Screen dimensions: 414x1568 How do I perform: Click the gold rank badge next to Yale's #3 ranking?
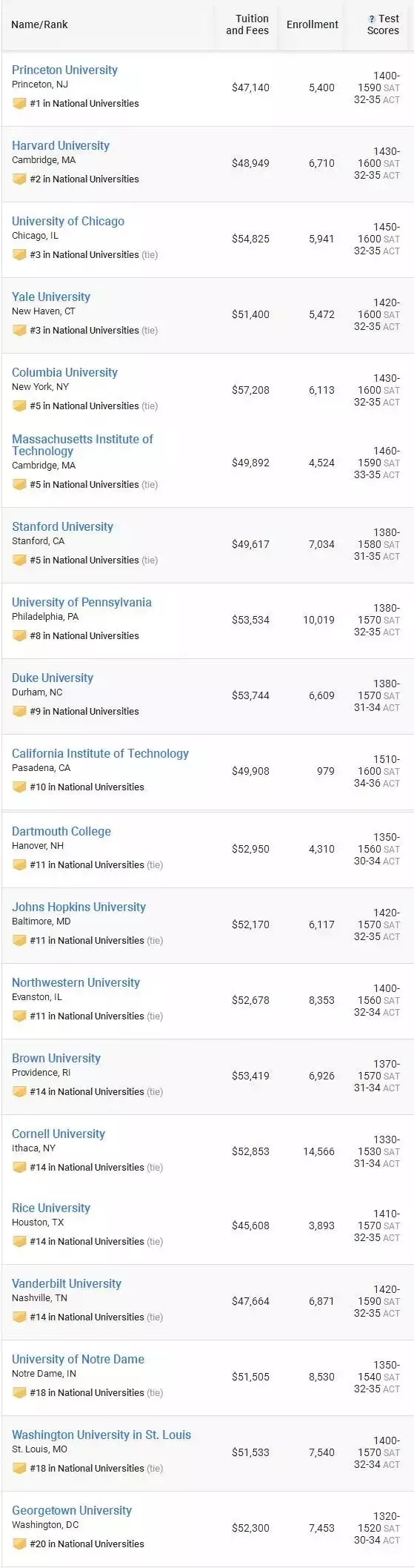(19, 331)
